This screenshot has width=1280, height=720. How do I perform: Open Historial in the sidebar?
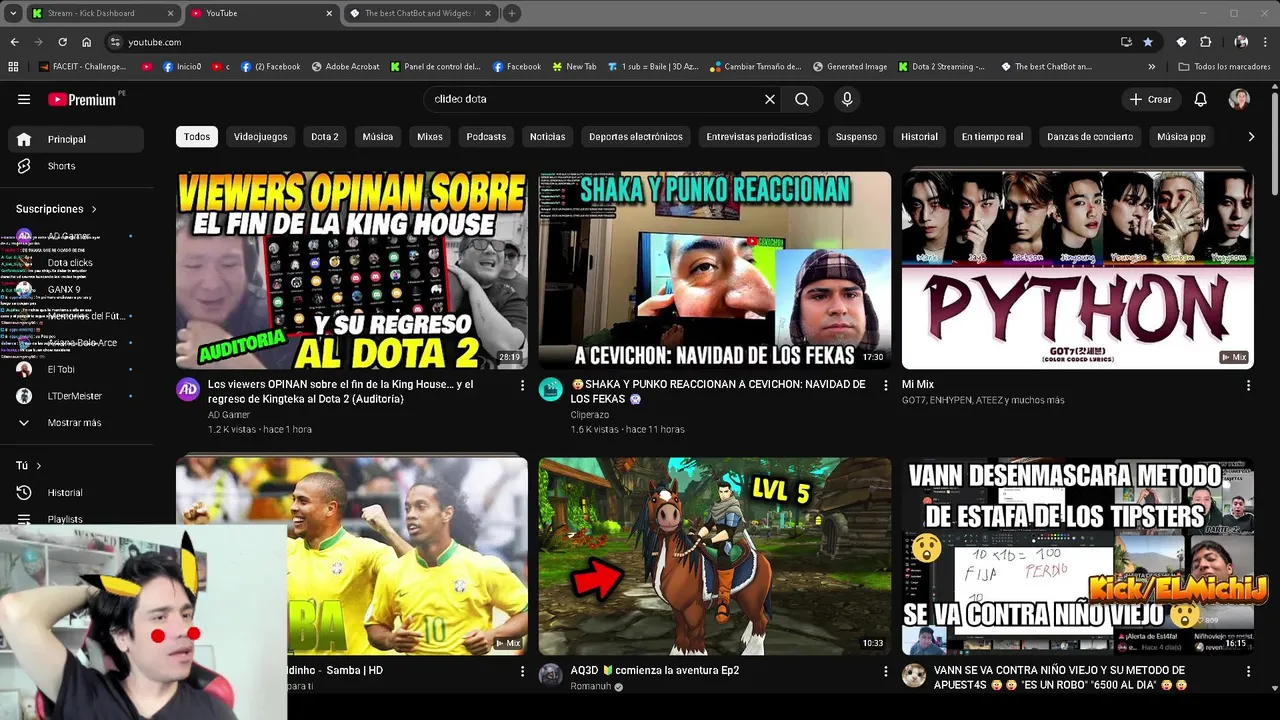[x=76, y=493]
